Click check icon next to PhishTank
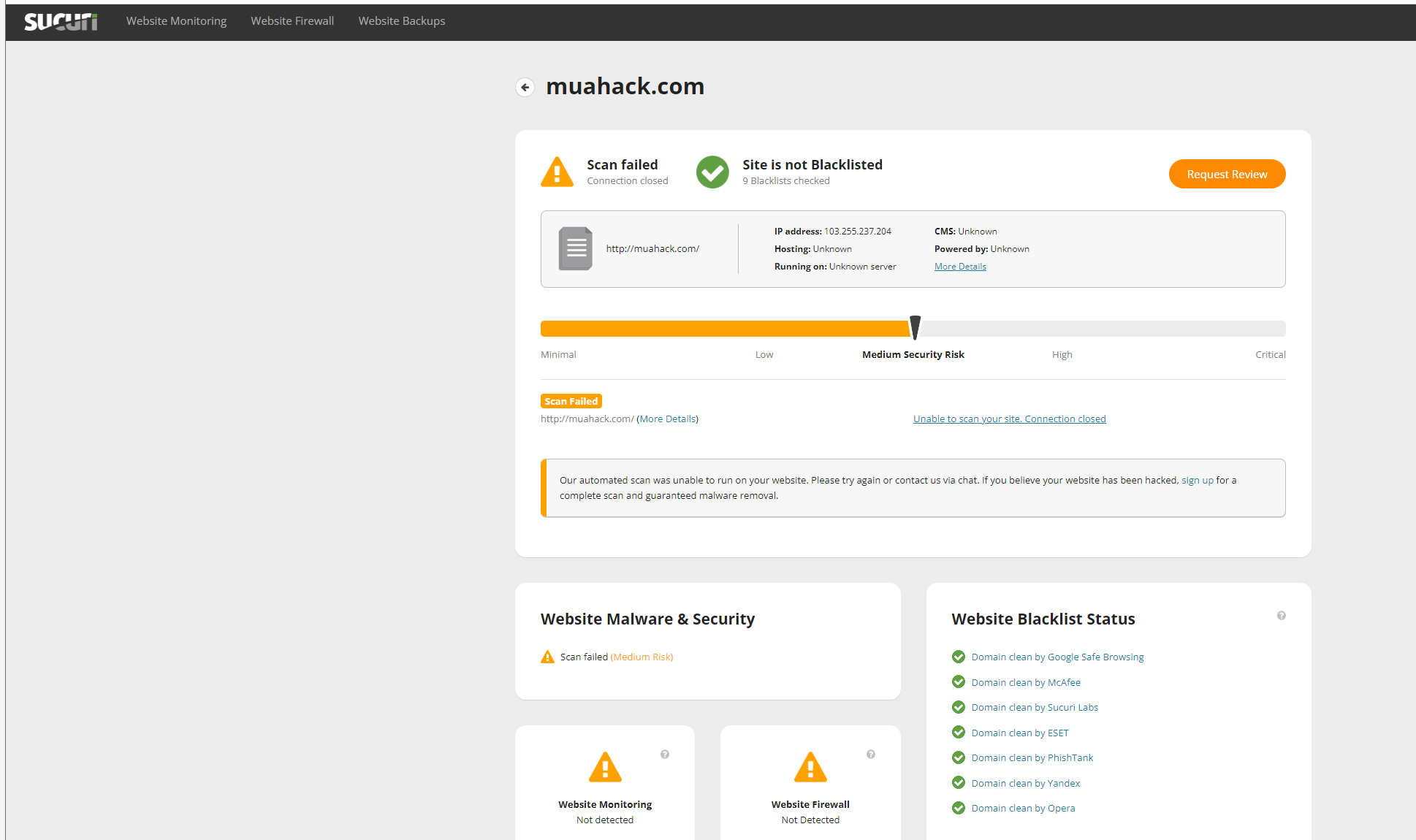The height and width of the screenshot is (840, 1416). click(x=959, y=757)
